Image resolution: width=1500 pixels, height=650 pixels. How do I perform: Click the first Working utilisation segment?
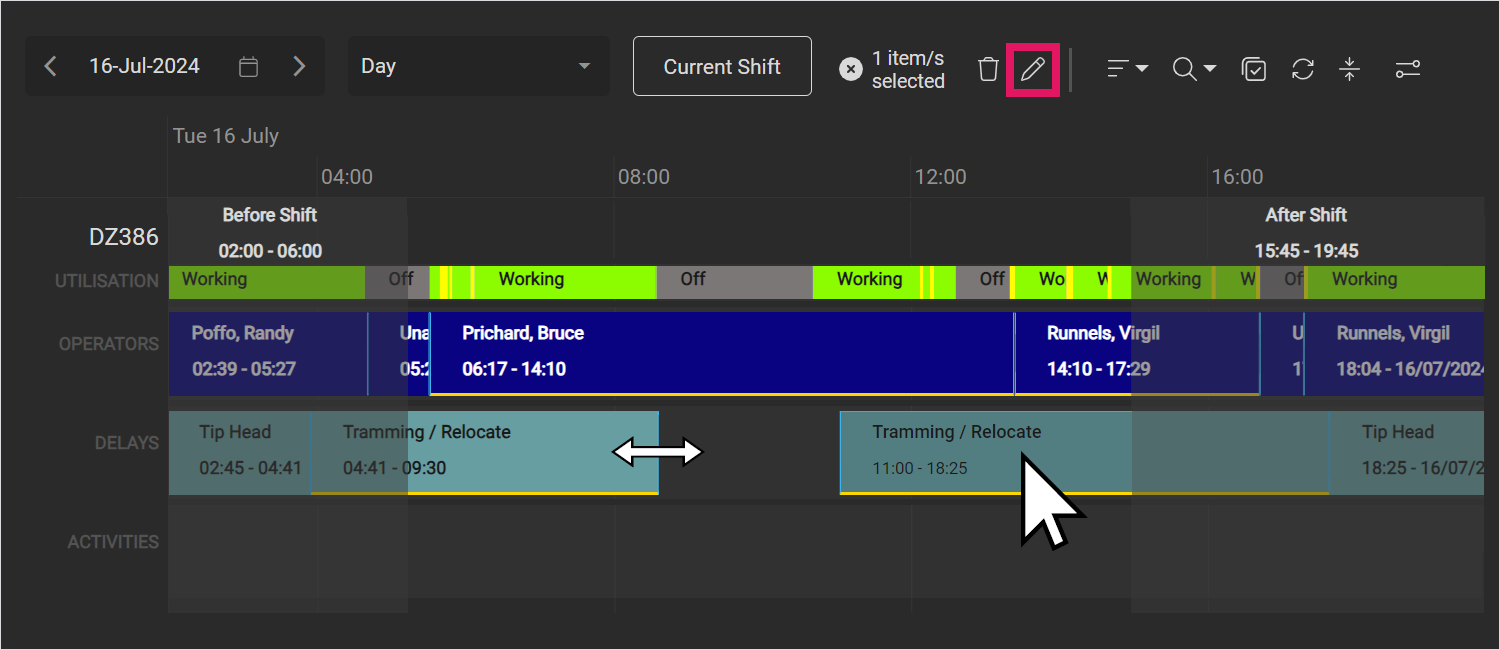pos(266,281)
